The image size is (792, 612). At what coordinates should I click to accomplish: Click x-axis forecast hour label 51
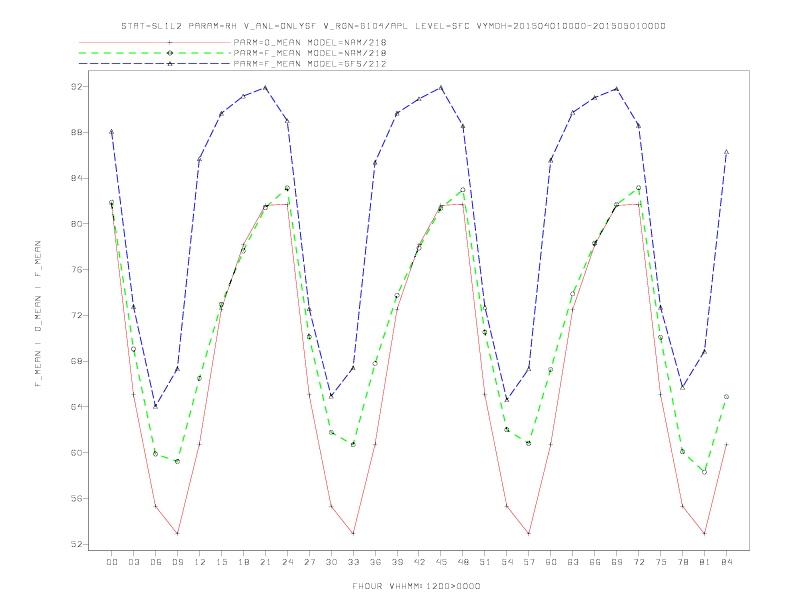(485, 562)
